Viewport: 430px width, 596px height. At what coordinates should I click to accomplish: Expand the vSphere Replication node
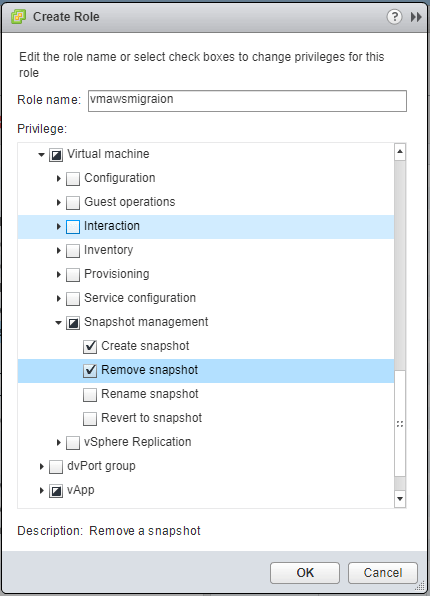(x=59, y=442)
